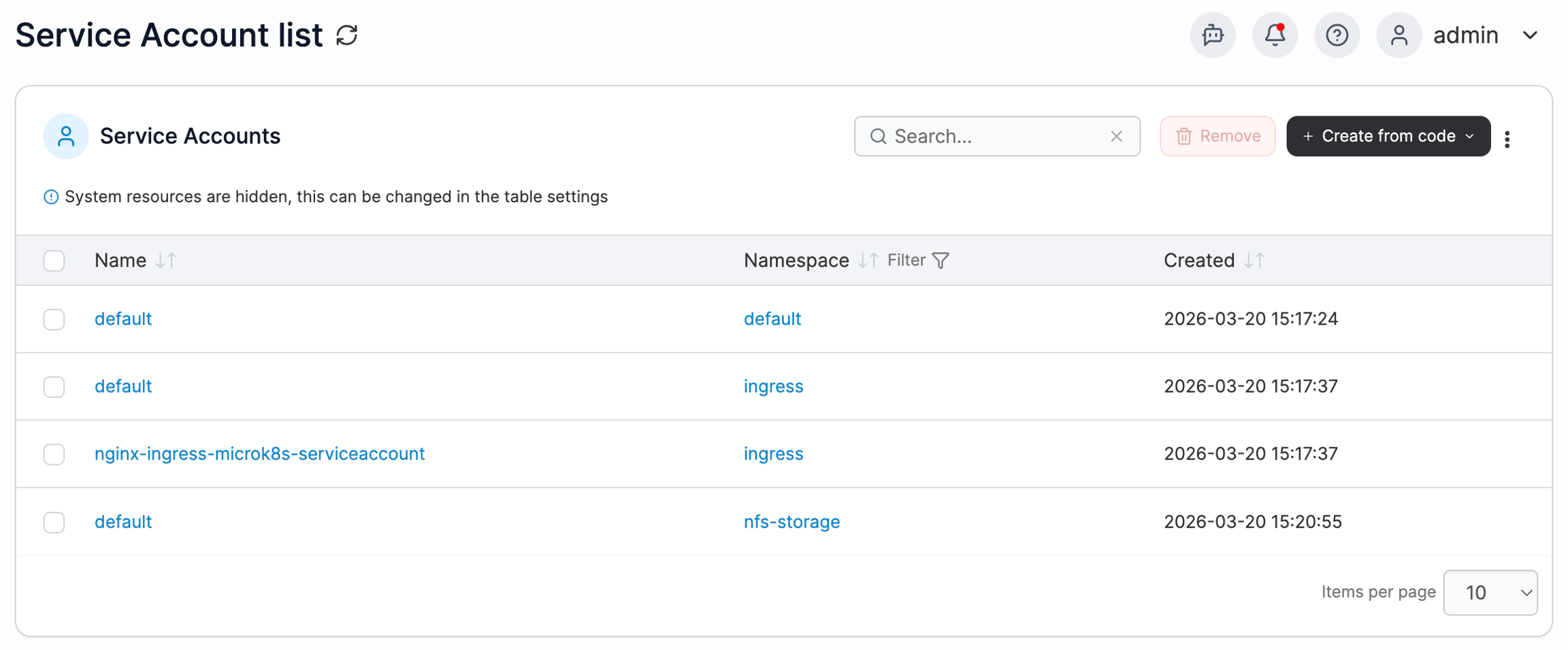Screen dimensions: 1568x650
Task: Click the Remove button
Action: tap(1218, 136)
